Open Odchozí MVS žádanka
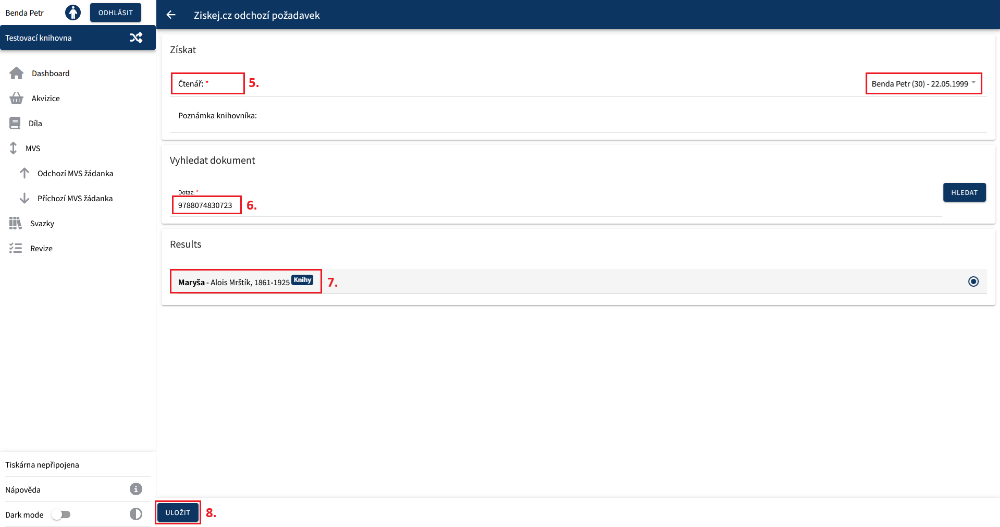This screenshot has width=1000, height=527. coord(74,173)
